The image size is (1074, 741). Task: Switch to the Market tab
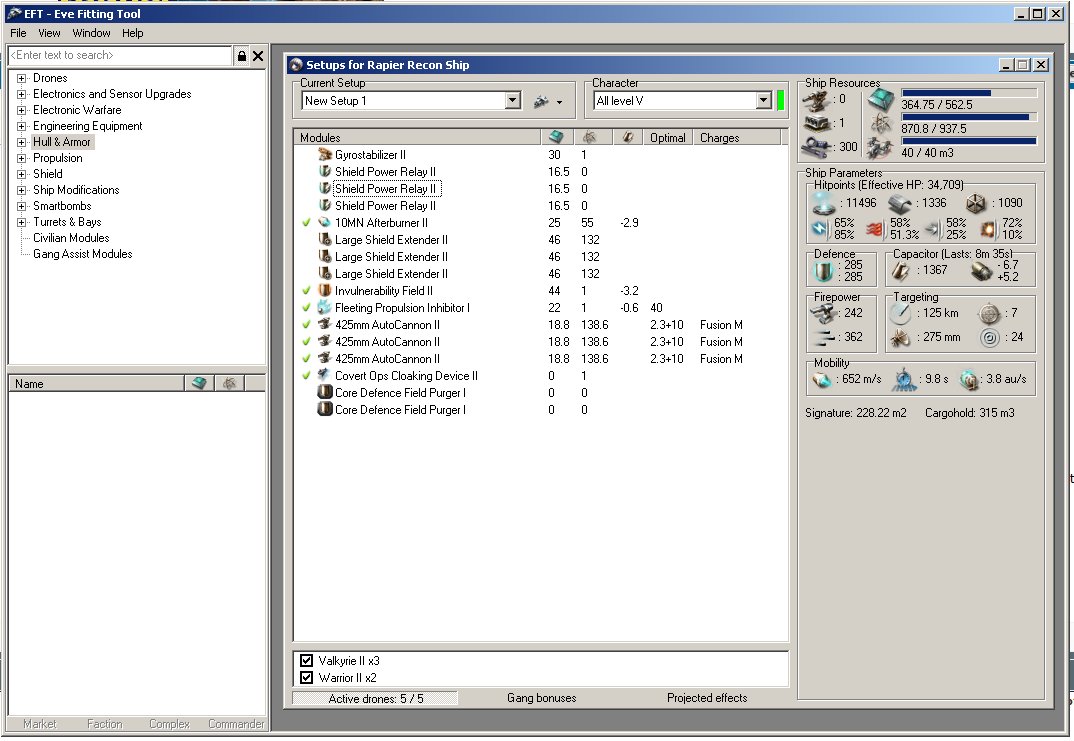(x=40, y=724)
